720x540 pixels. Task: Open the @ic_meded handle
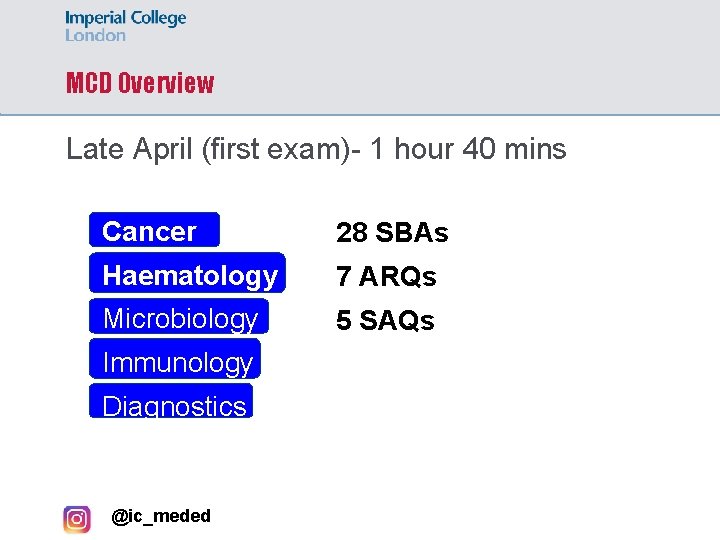pyautogui.click(x=161, y=516)
